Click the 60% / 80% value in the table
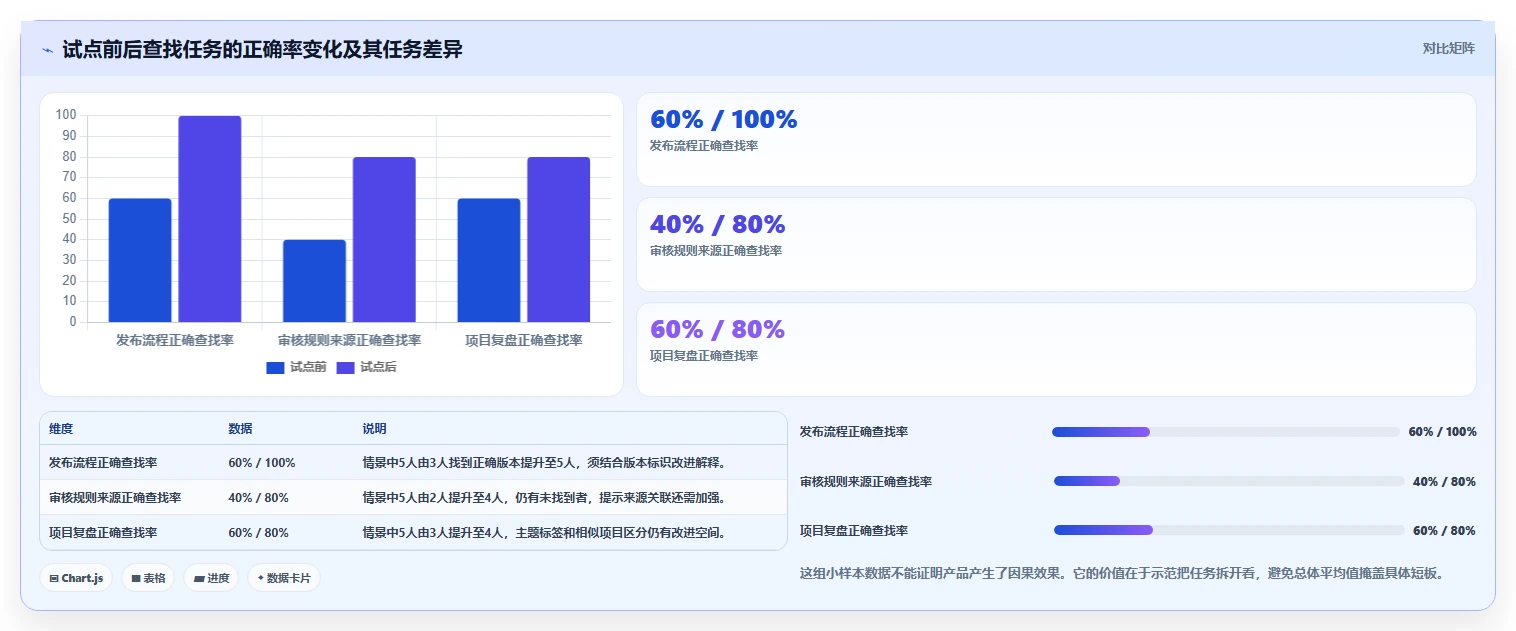Image resolution: width=1516 pixels, height=631 pixels. (258, 533)
